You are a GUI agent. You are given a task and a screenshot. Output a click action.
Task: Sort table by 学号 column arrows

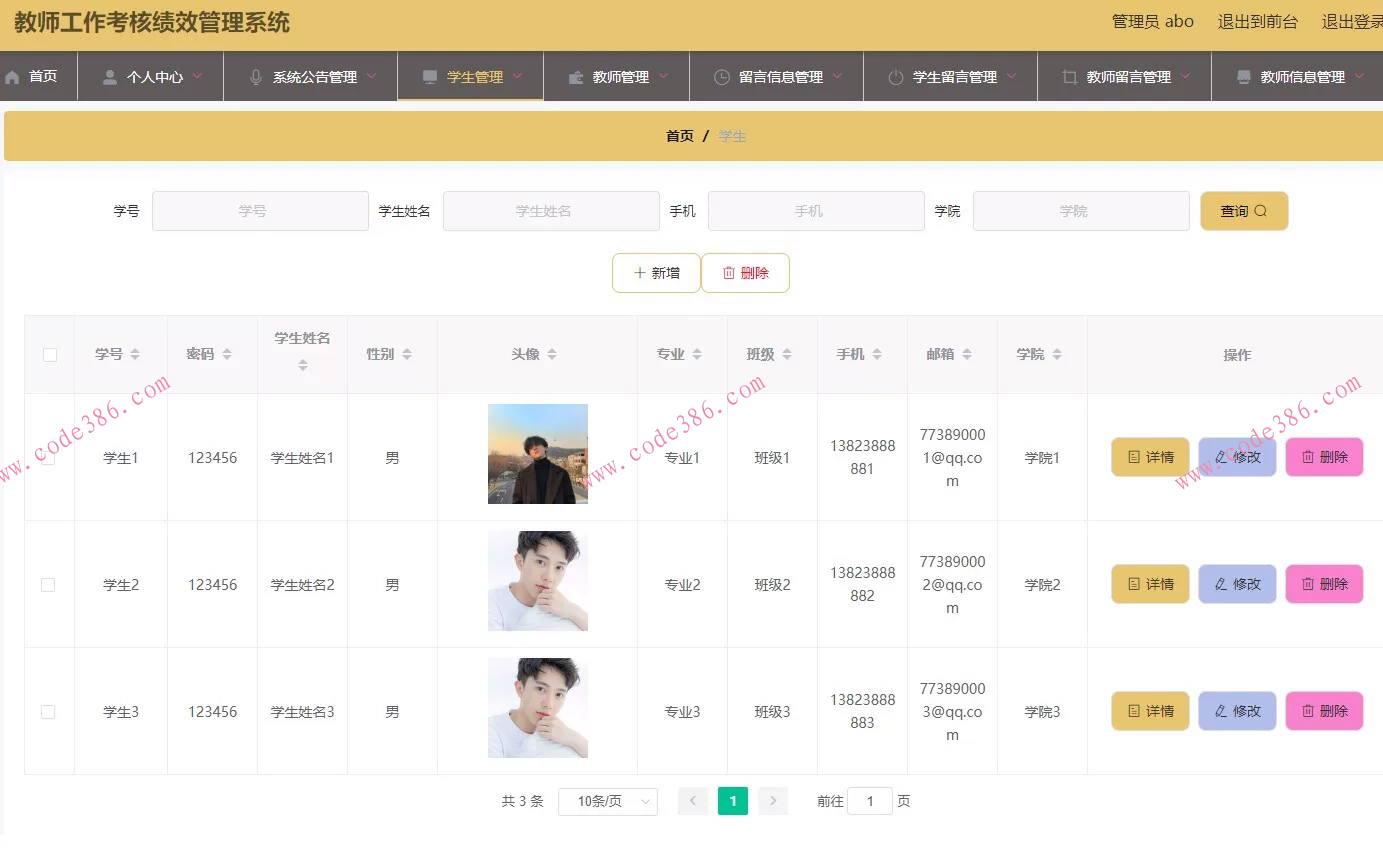pos(135,355)
